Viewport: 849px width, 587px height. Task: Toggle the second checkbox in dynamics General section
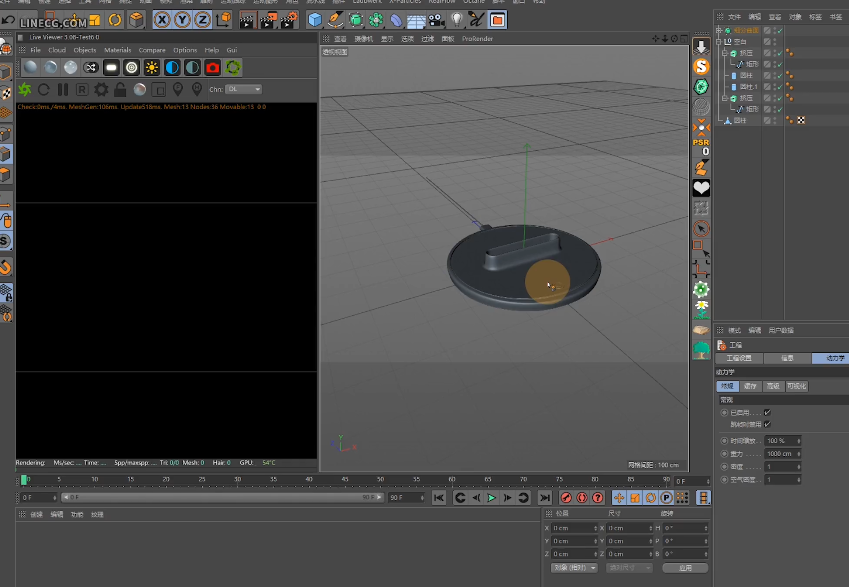pos(767,424)
